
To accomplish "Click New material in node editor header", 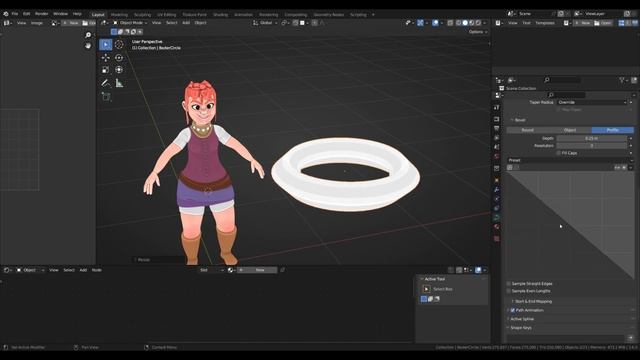I will click(257, 270).
